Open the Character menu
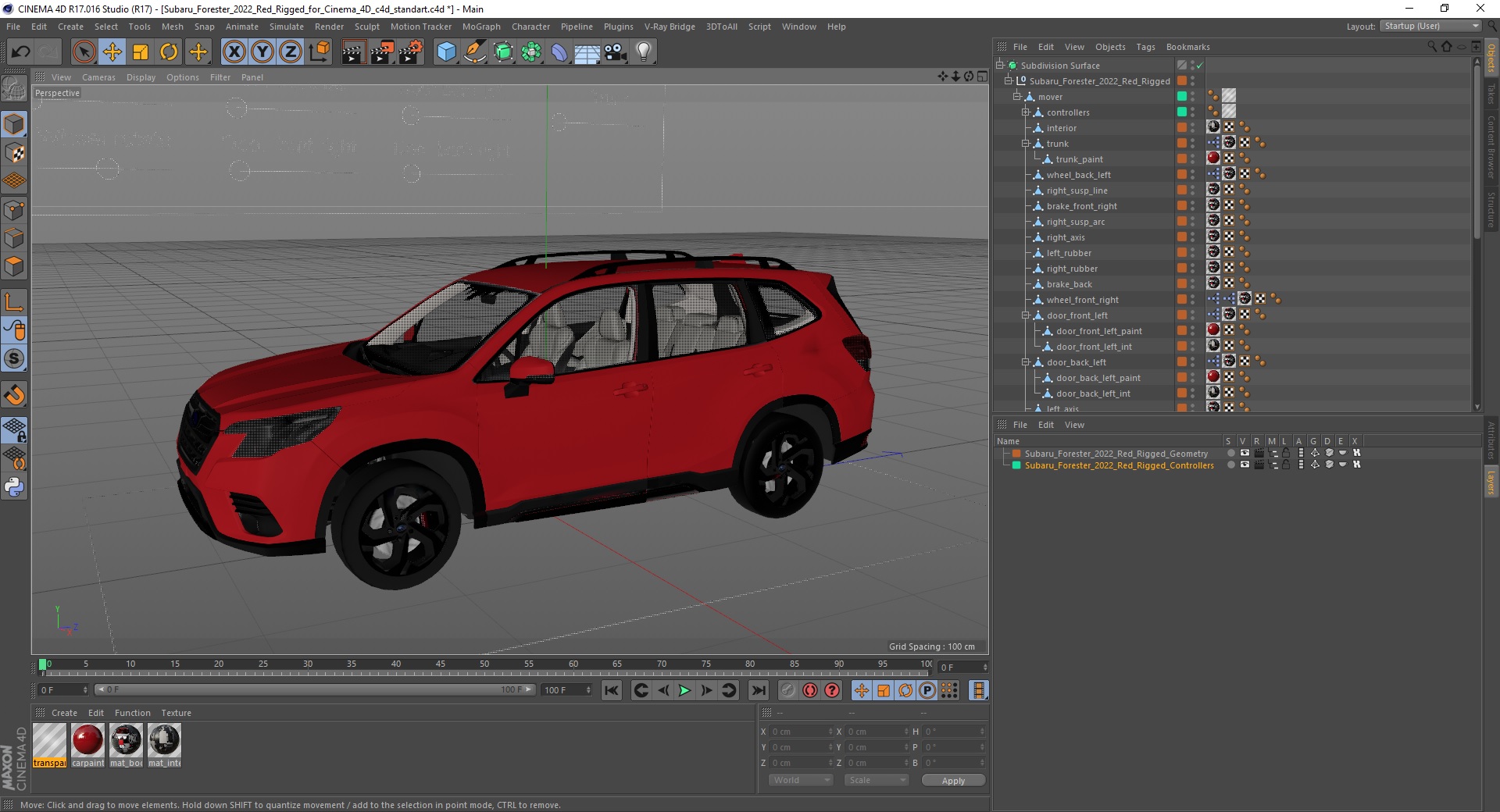Screen dimensions: 1500x812 [x=530, y=27]
